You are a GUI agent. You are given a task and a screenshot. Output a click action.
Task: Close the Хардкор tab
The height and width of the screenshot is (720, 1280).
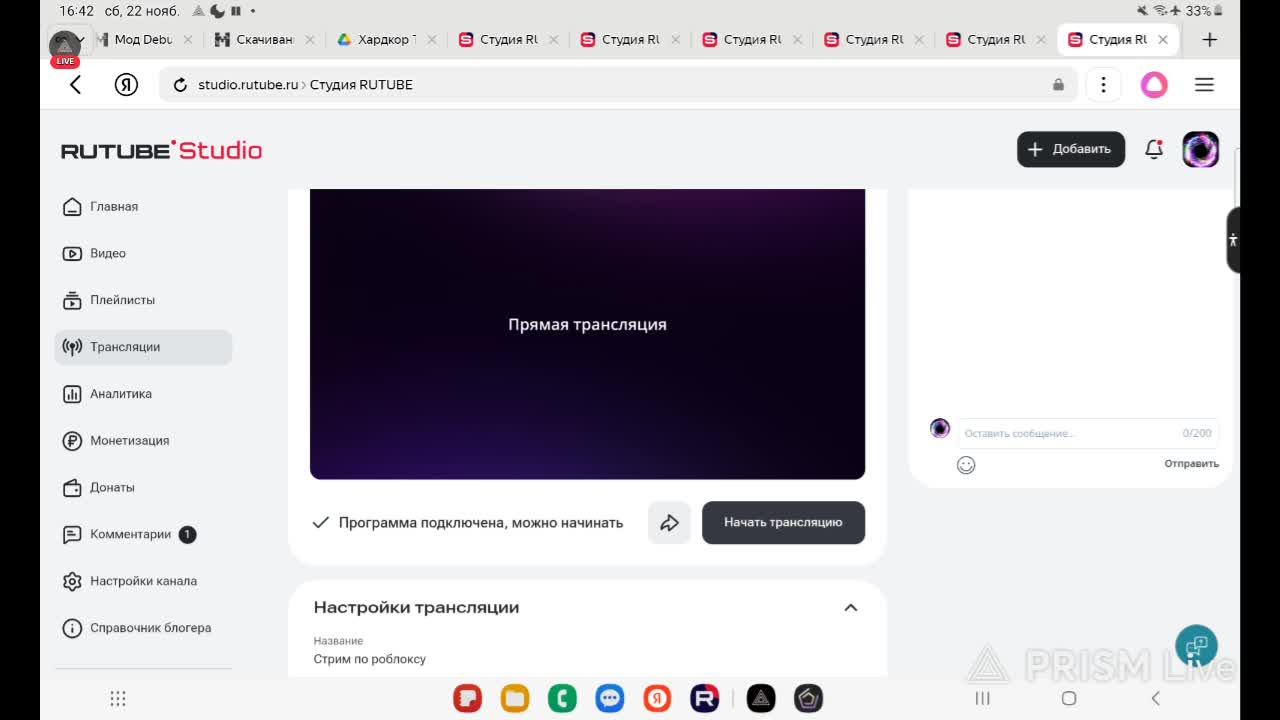point(431,40)
